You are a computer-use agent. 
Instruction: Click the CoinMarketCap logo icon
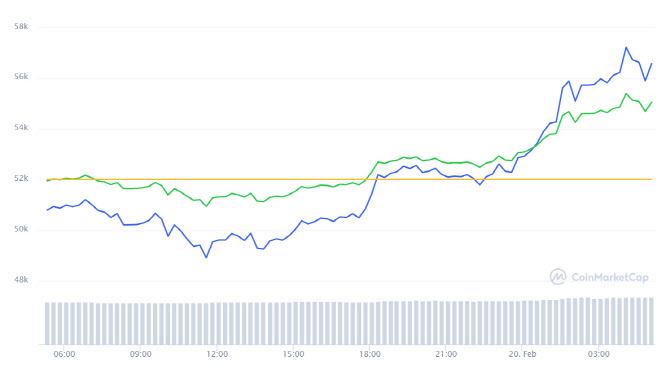[x=558, y=277]
